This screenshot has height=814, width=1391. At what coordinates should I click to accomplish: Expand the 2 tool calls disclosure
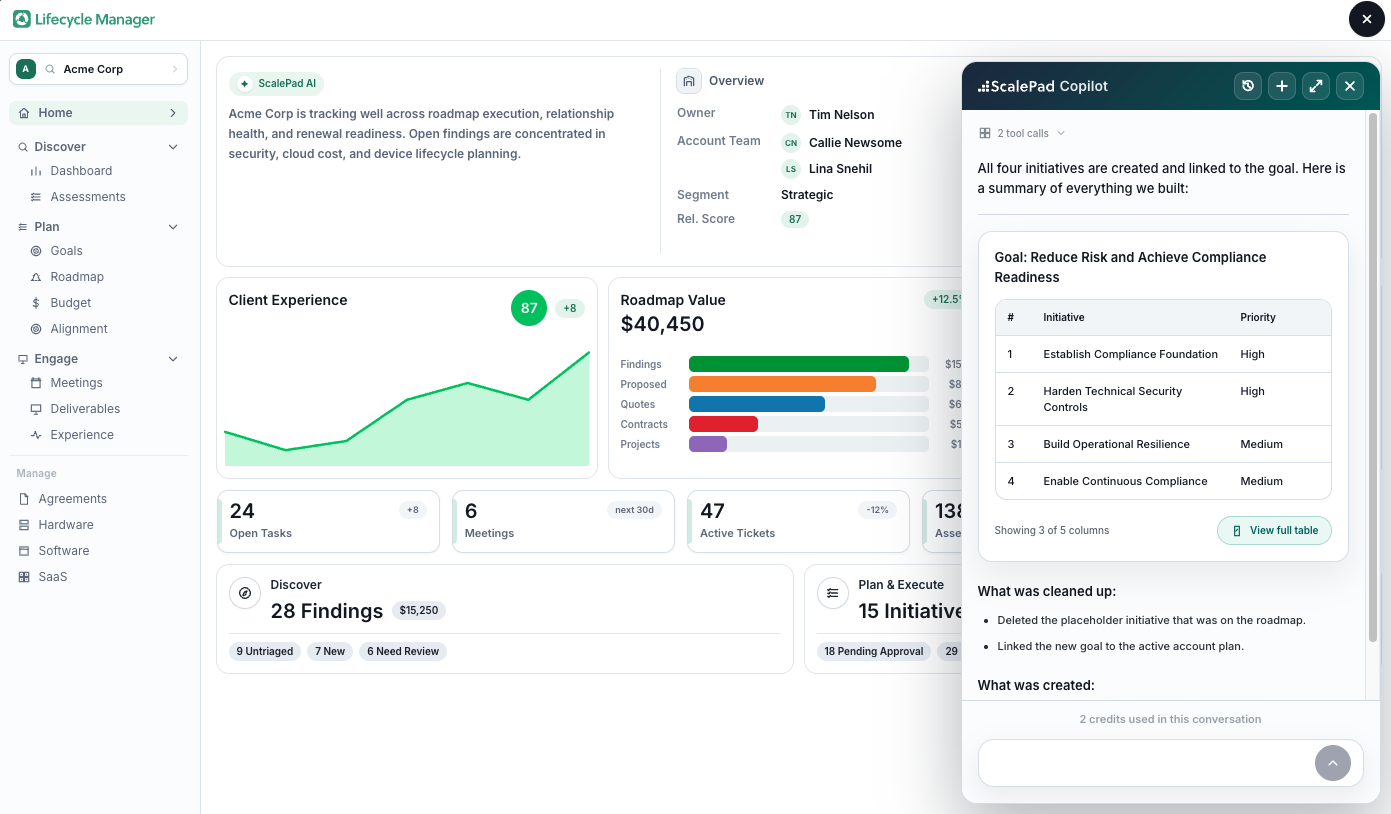pos(1022,133)
